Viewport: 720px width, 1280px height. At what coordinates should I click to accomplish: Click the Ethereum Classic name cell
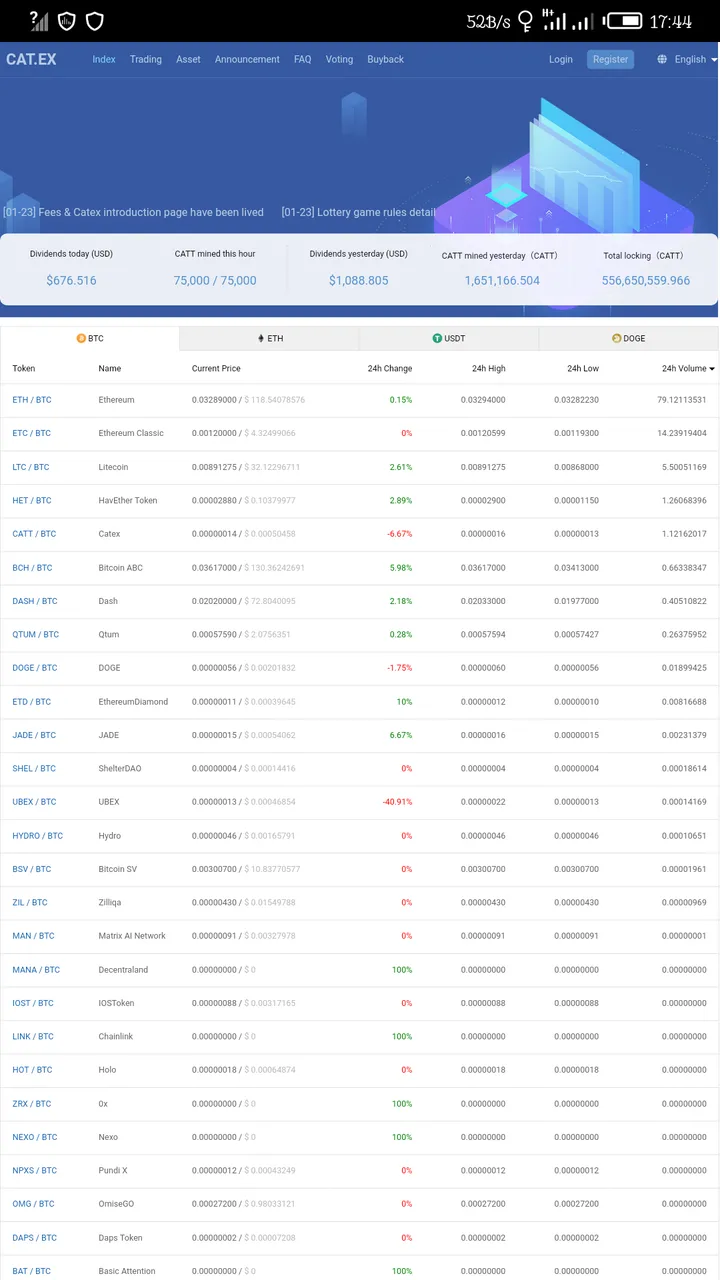point(131,433)
